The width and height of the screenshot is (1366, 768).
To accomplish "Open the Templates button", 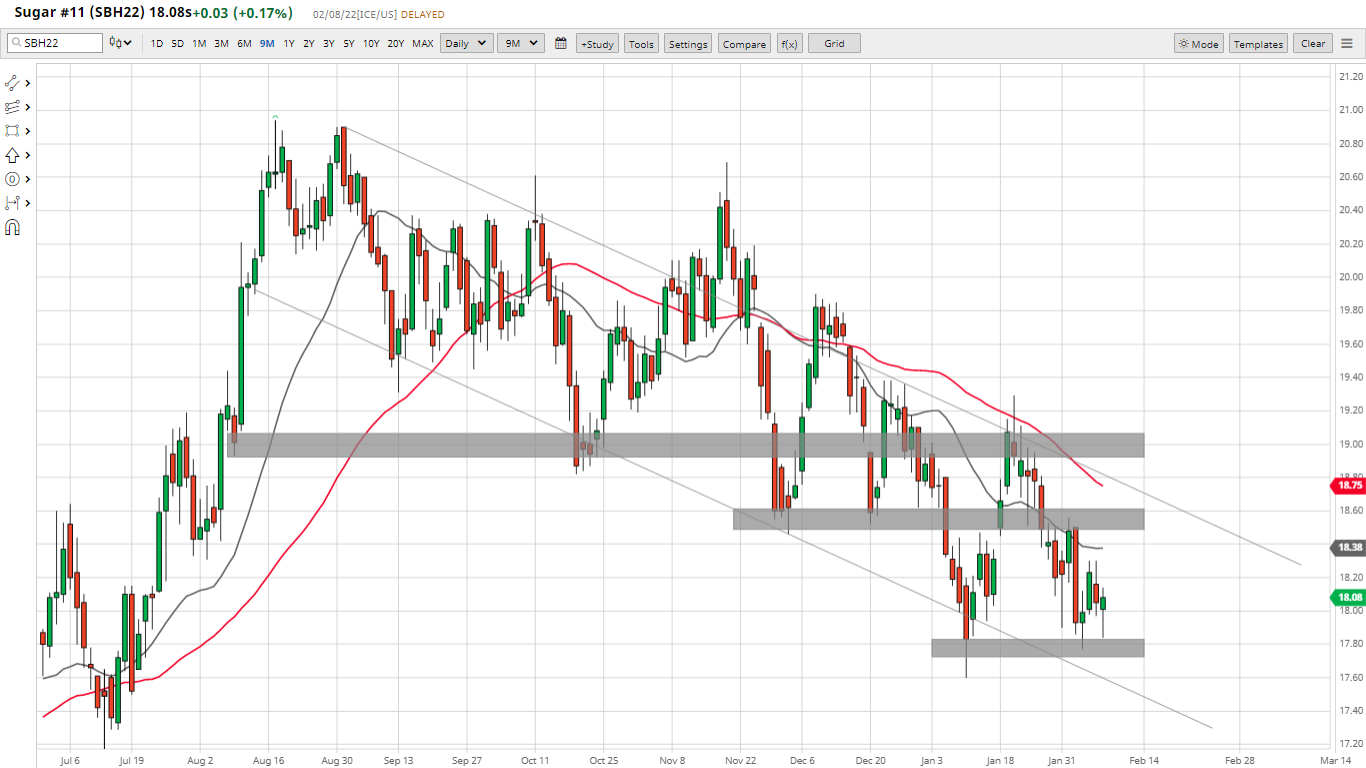I will click(x=1258, y=43).
